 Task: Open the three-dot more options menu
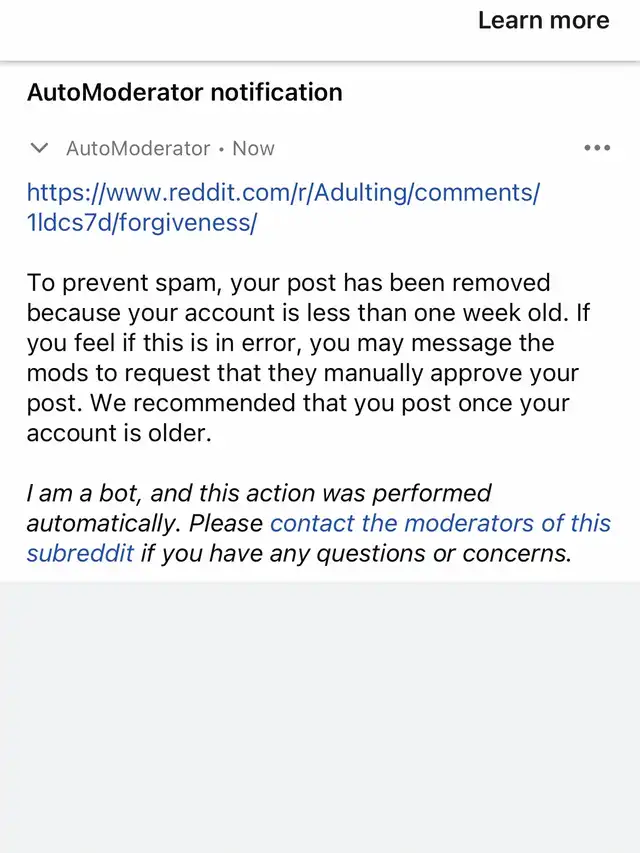596,148
